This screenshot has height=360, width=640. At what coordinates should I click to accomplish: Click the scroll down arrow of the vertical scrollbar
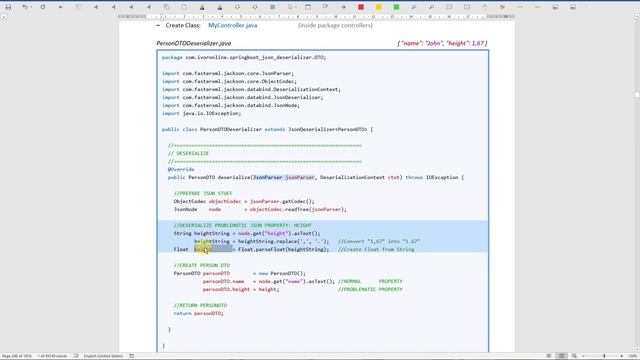point(637,349)
